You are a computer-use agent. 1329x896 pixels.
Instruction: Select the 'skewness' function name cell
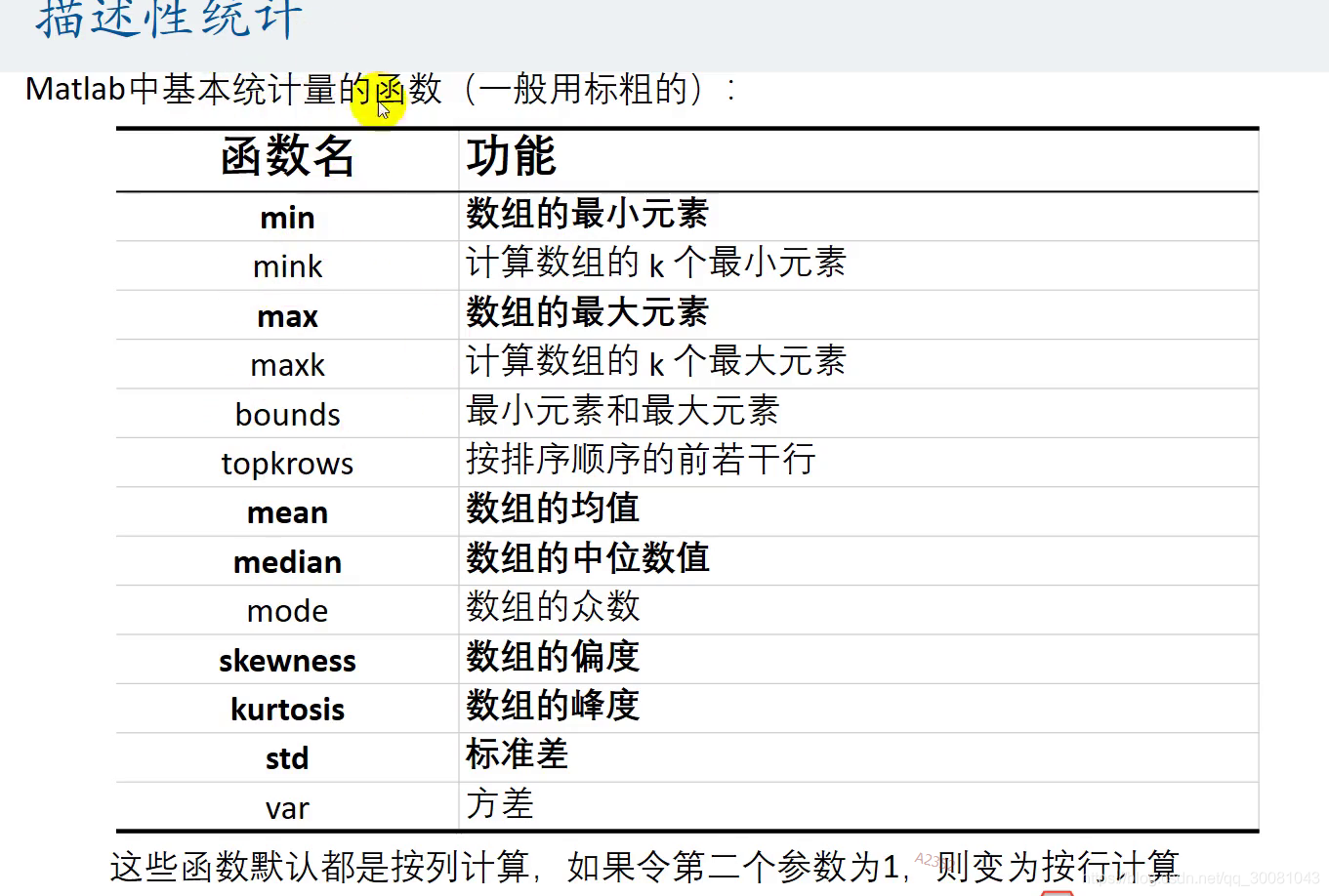pyautogui.click(x=288, y=661)
